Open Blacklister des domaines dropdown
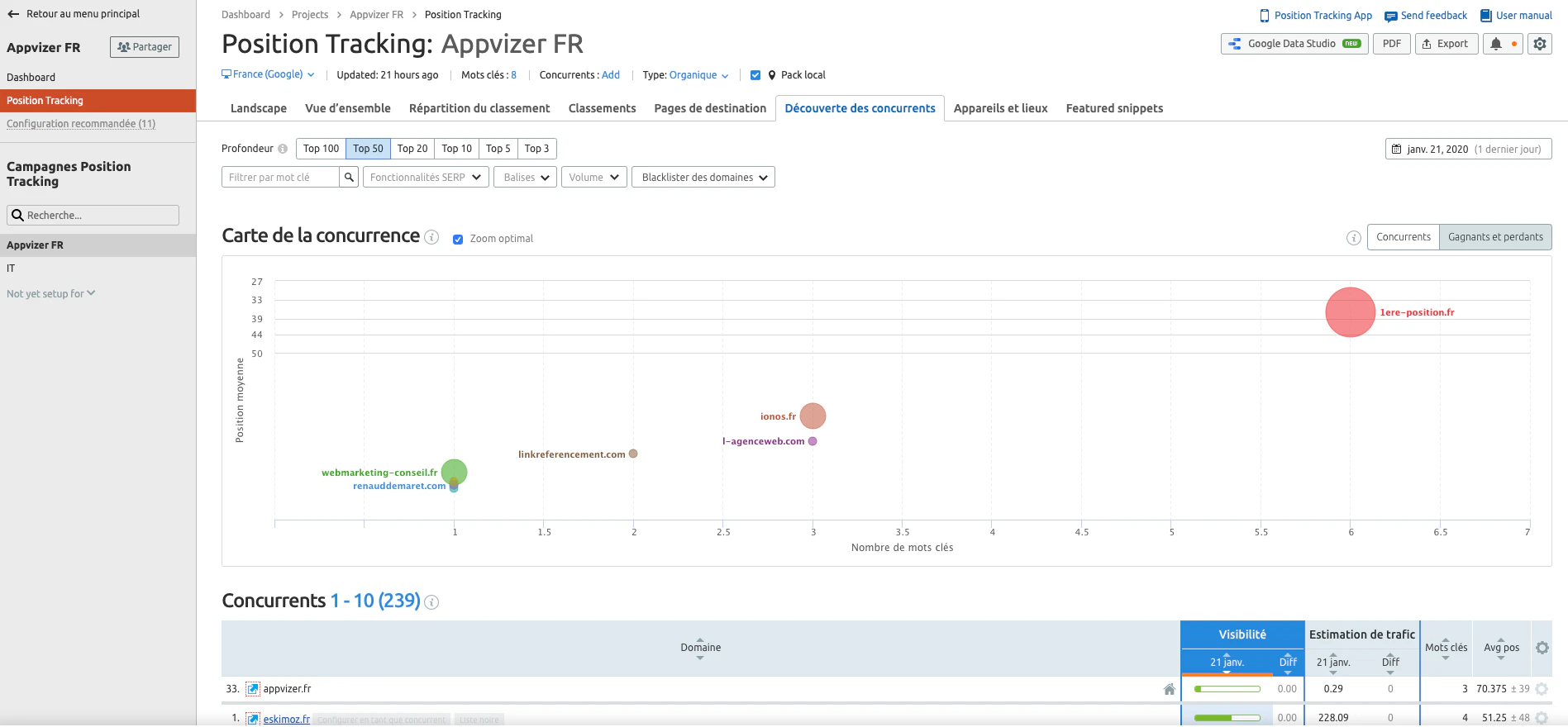1568x727 pixels. [x=703, y=177]
